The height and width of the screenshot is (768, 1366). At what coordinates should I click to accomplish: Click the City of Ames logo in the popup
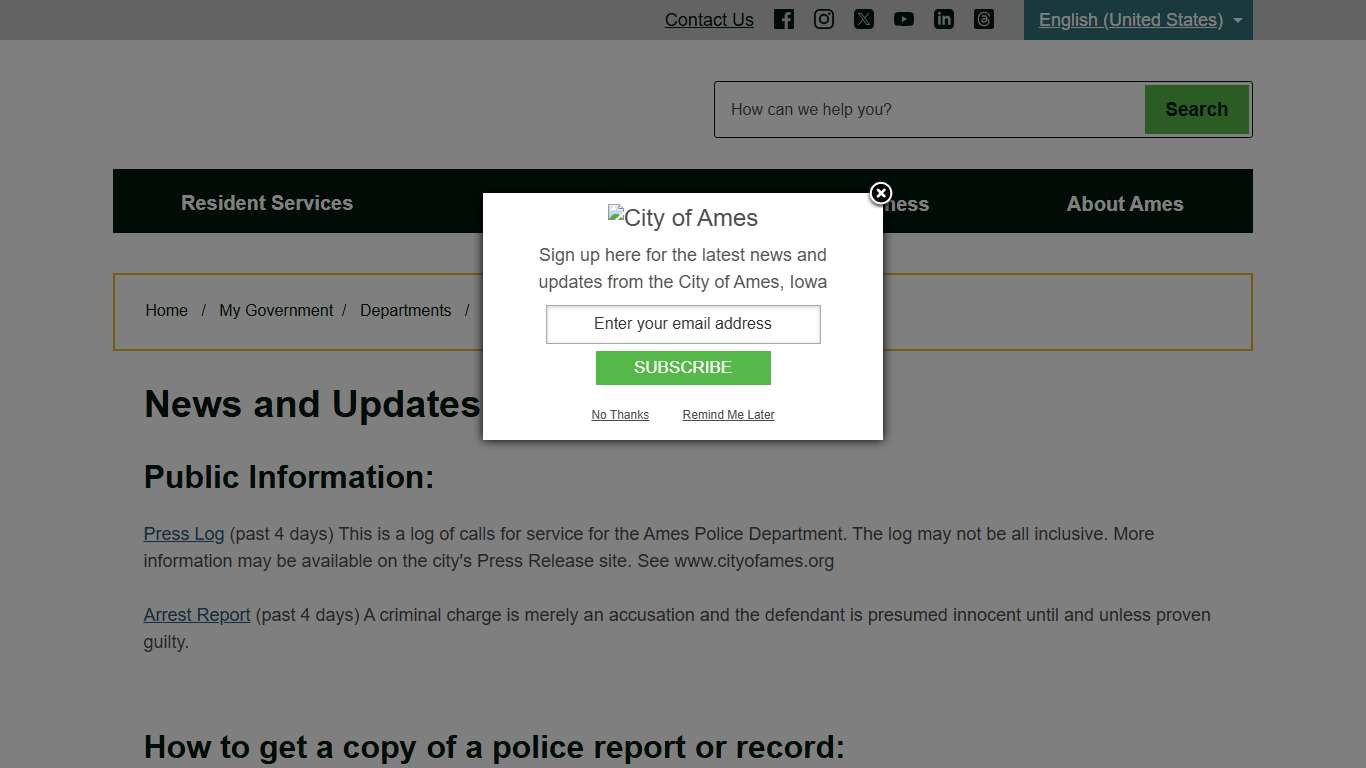pos(683,217)
